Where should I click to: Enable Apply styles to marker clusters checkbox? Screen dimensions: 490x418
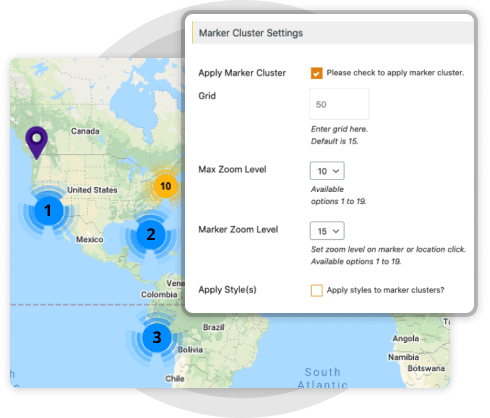316,290
